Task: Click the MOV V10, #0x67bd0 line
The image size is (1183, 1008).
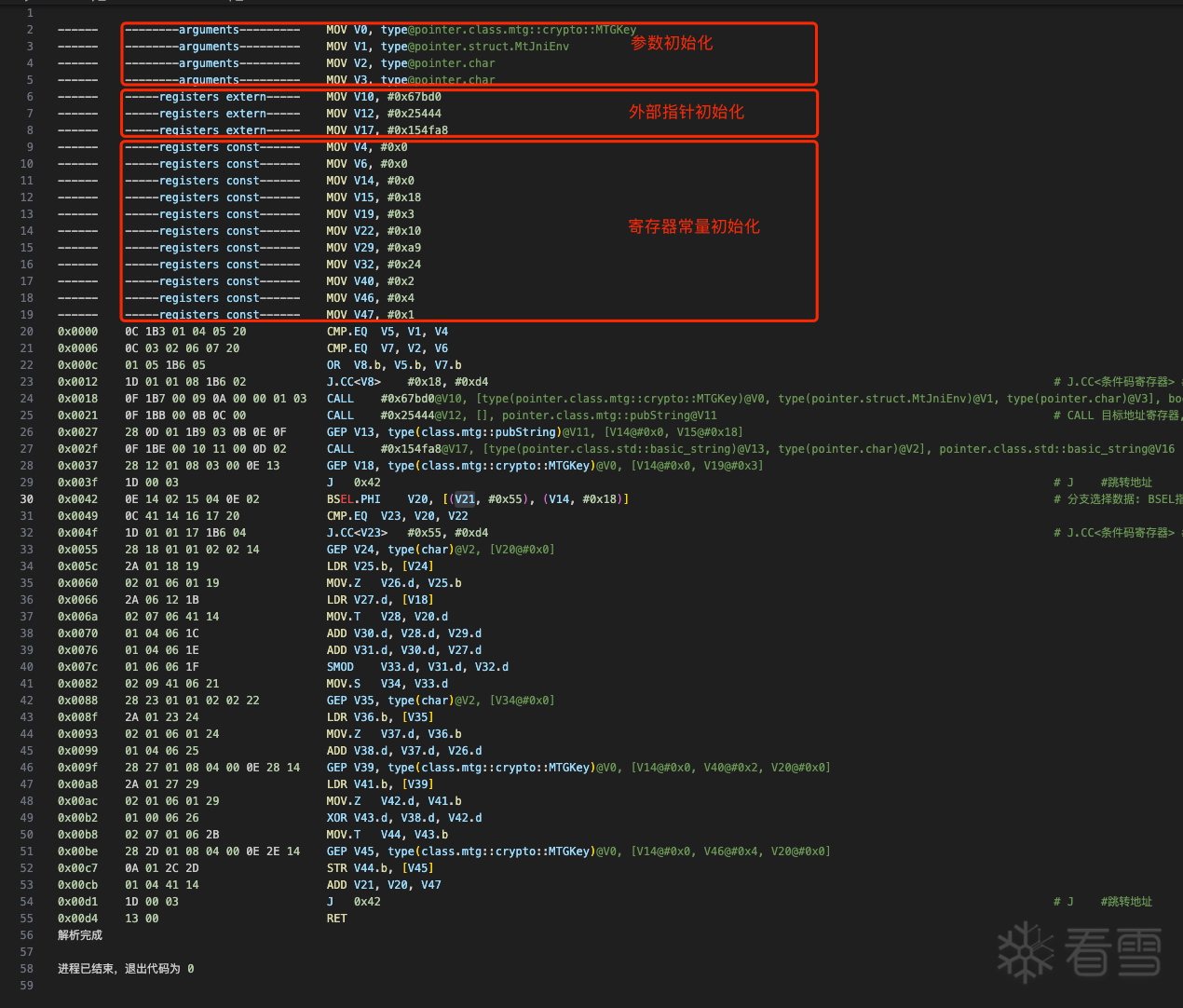Action: (x=383, y=97)
